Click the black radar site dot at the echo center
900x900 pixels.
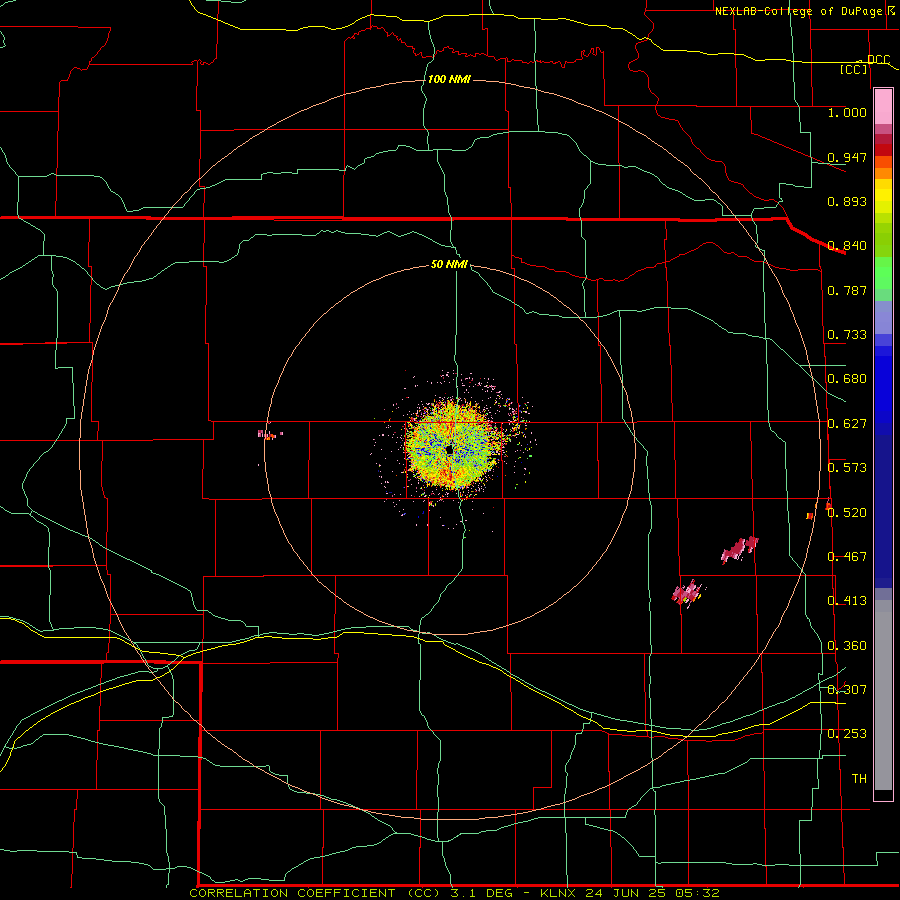point(449,451)
